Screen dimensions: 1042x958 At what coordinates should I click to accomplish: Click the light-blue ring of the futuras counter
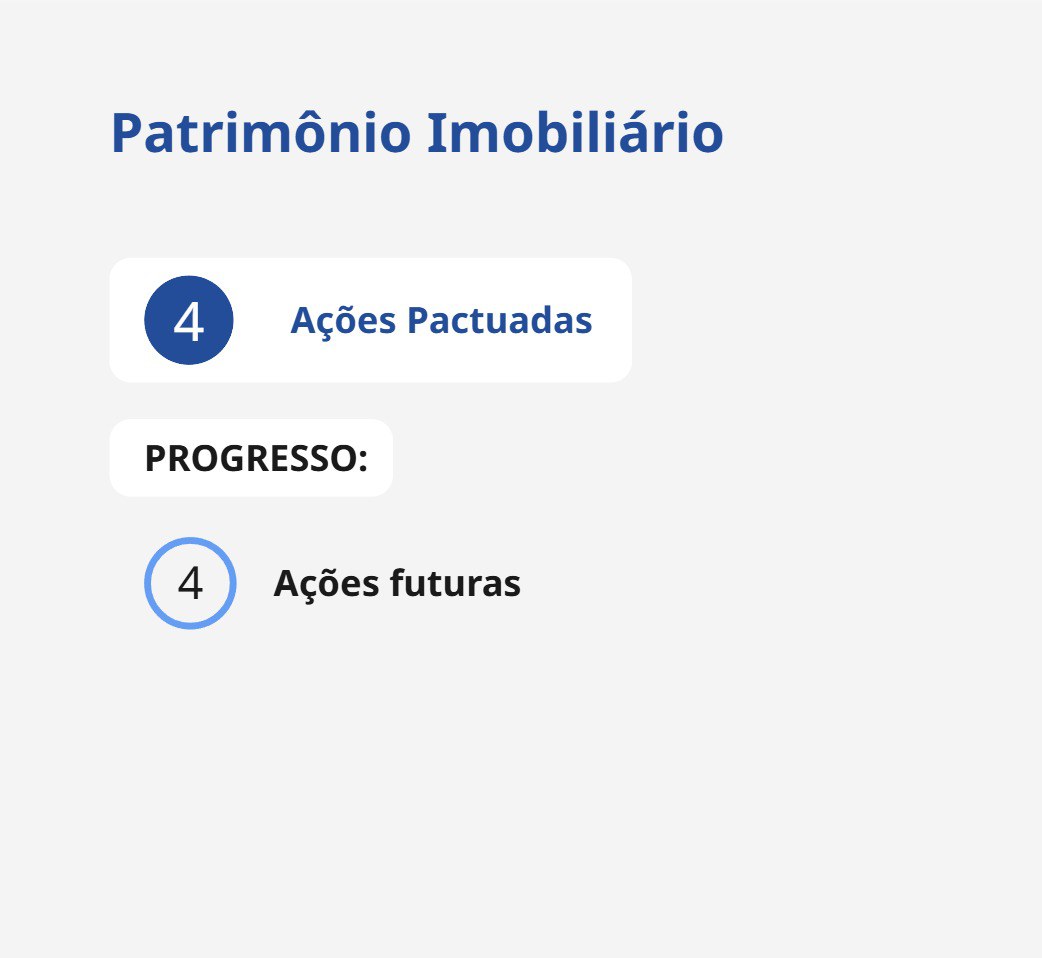tap(148, 583)
